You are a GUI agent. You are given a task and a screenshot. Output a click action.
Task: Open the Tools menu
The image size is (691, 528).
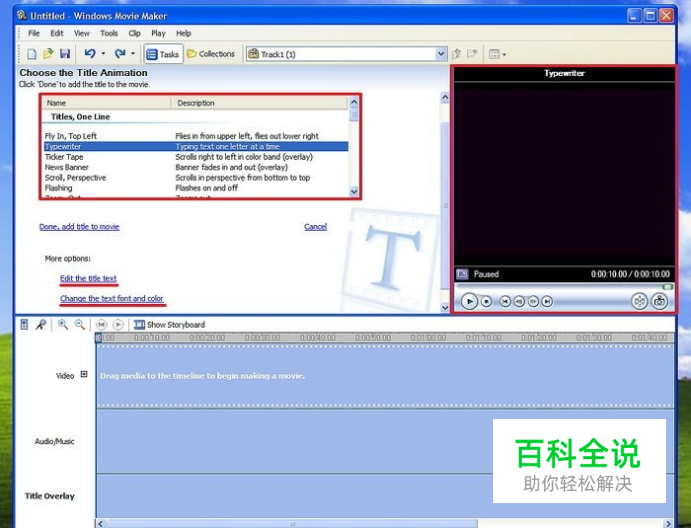(x=109, y=33)
